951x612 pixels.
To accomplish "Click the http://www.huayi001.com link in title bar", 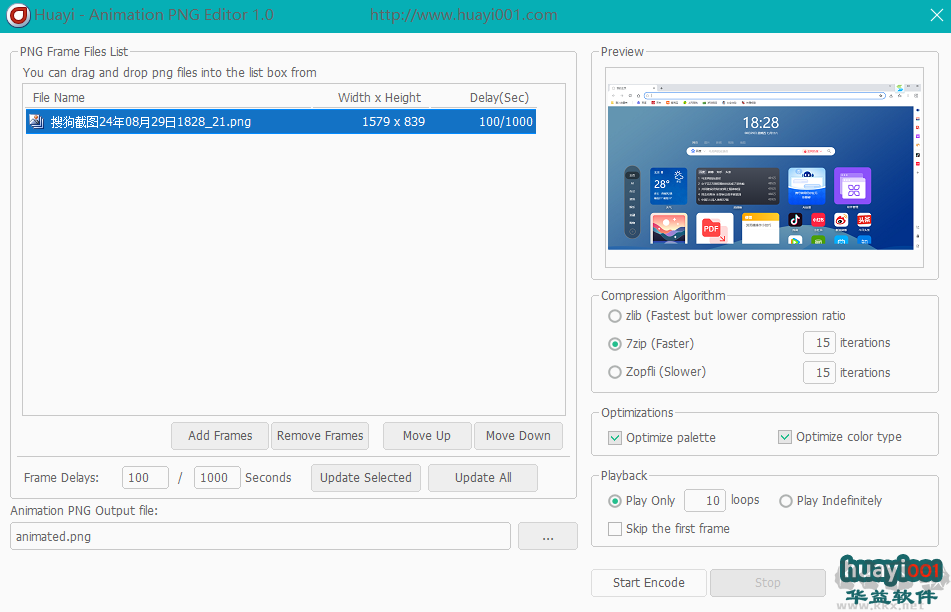I will click(463, 15).
